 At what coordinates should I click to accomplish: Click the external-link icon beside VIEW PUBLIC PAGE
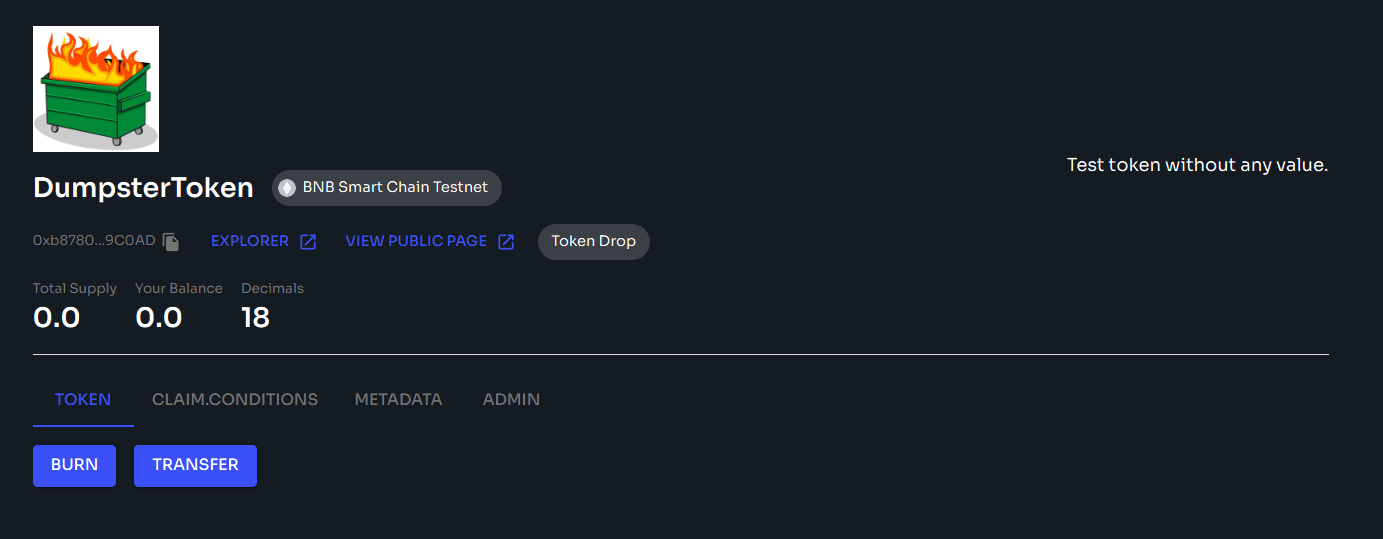click(506, 242)
